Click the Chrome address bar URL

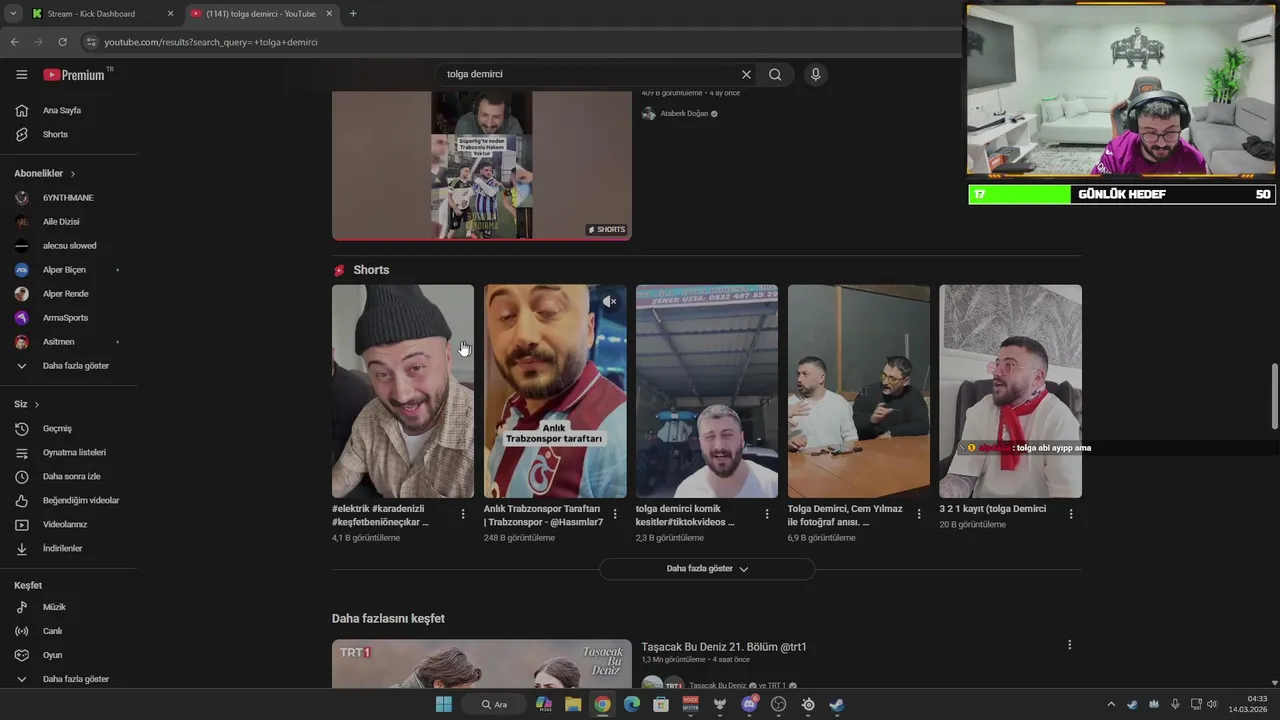click(211, 42)
